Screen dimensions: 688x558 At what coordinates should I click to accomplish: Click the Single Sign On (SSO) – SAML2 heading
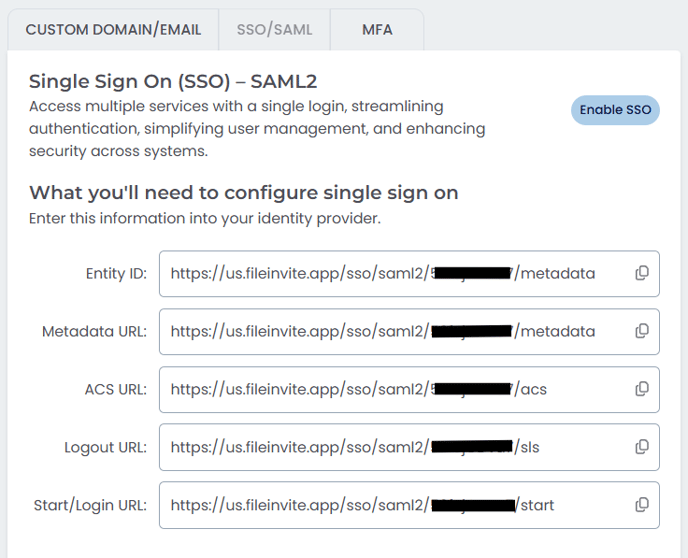click(172, 81)
